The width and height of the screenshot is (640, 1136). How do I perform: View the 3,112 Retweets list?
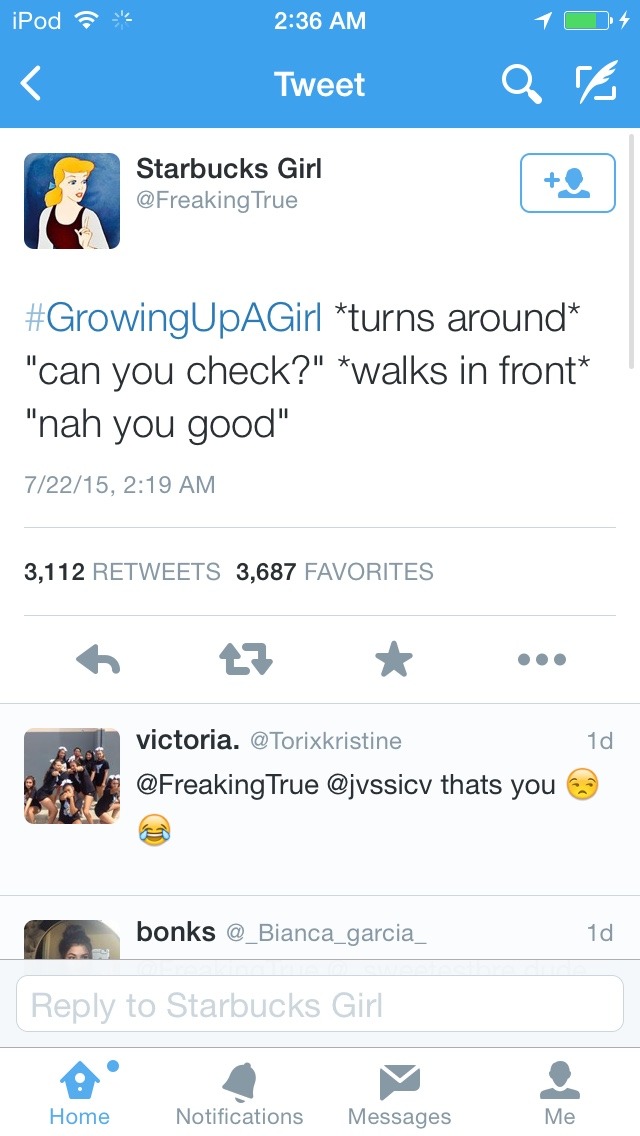pyautogui.click(x=122, y=572)
